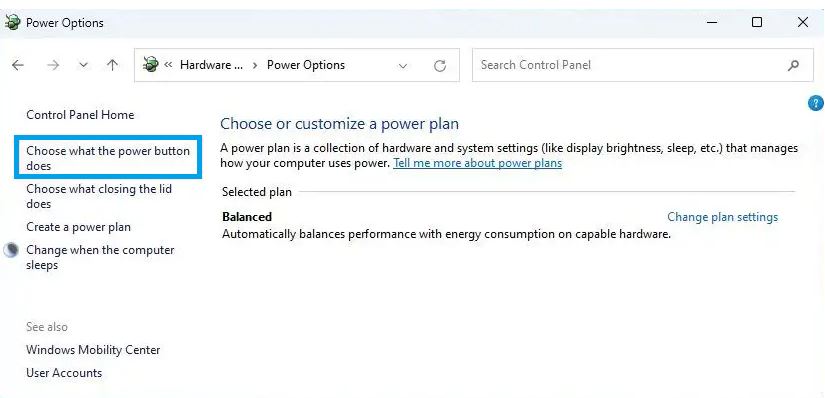The width and height of the screenshot is (825, 398).
Task: Open Choose what closing the lid does
Action: pos(99,196)
